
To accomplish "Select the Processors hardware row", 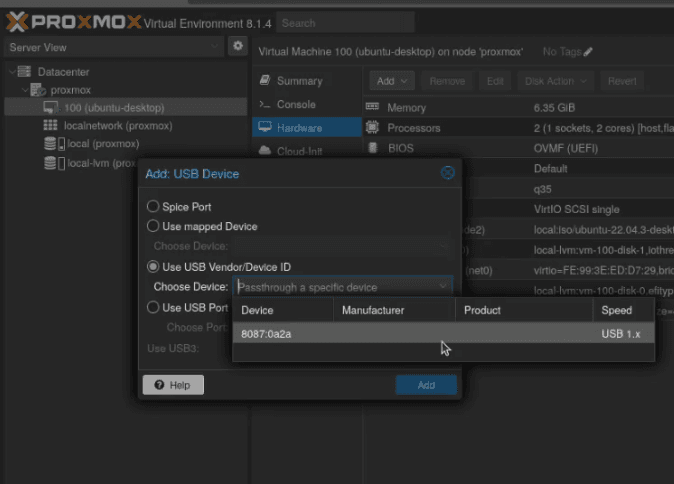I will click(519, 128).
